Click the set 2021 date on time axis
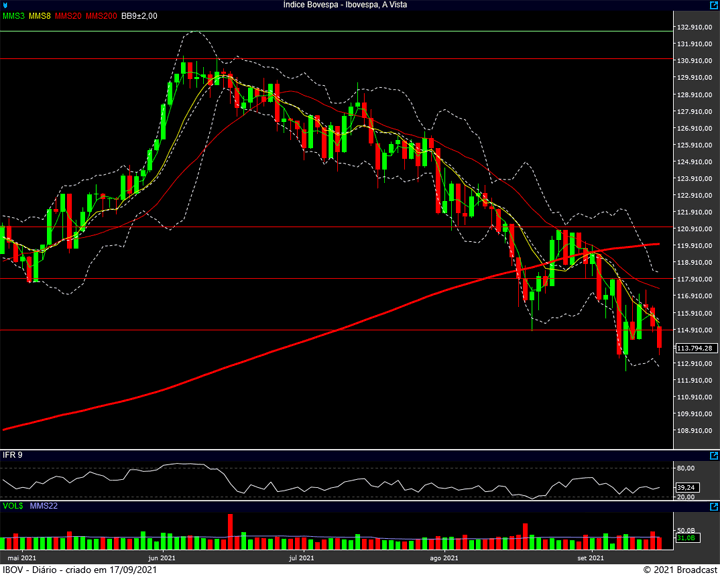 pyautogui.click(x=590, y=557)
